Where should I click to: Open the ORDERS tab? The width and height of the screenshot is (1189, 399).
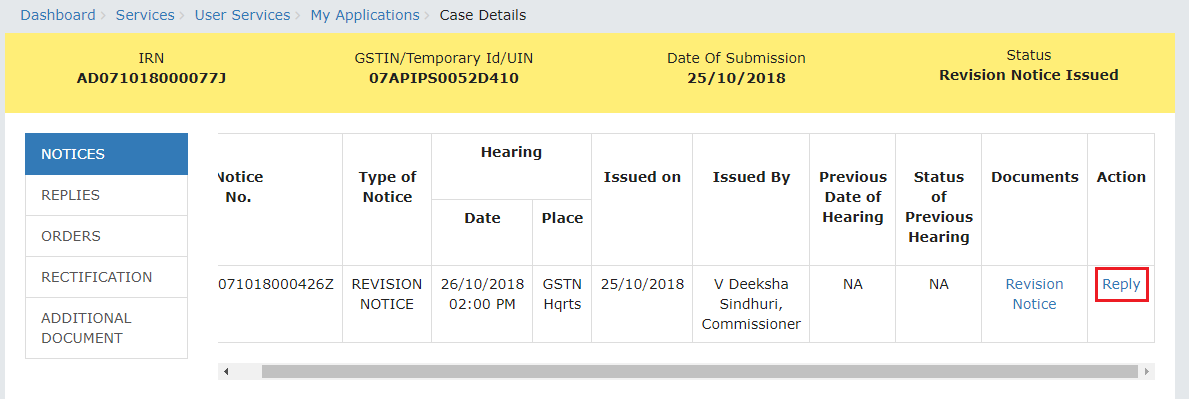click(x=106, y=236)
